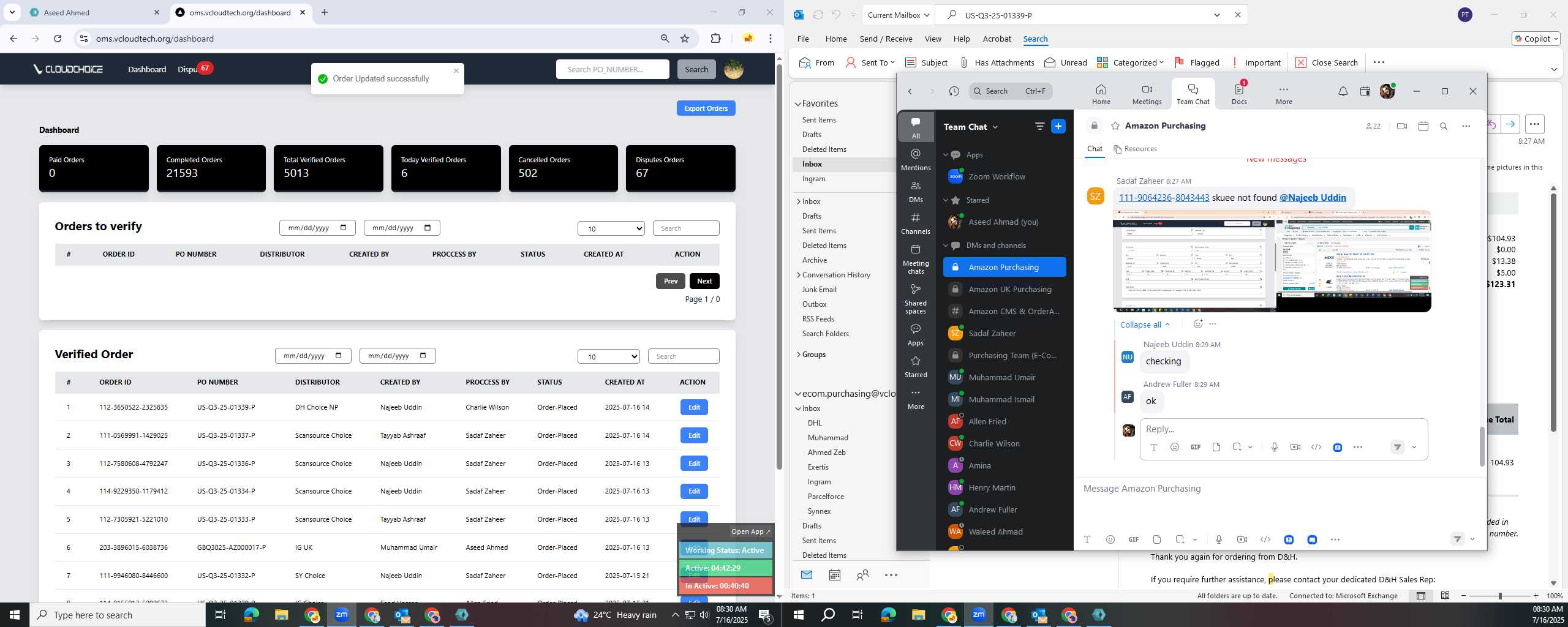Open Zoom history clock icon
1568x627 pixels.
tap(954, 91)
